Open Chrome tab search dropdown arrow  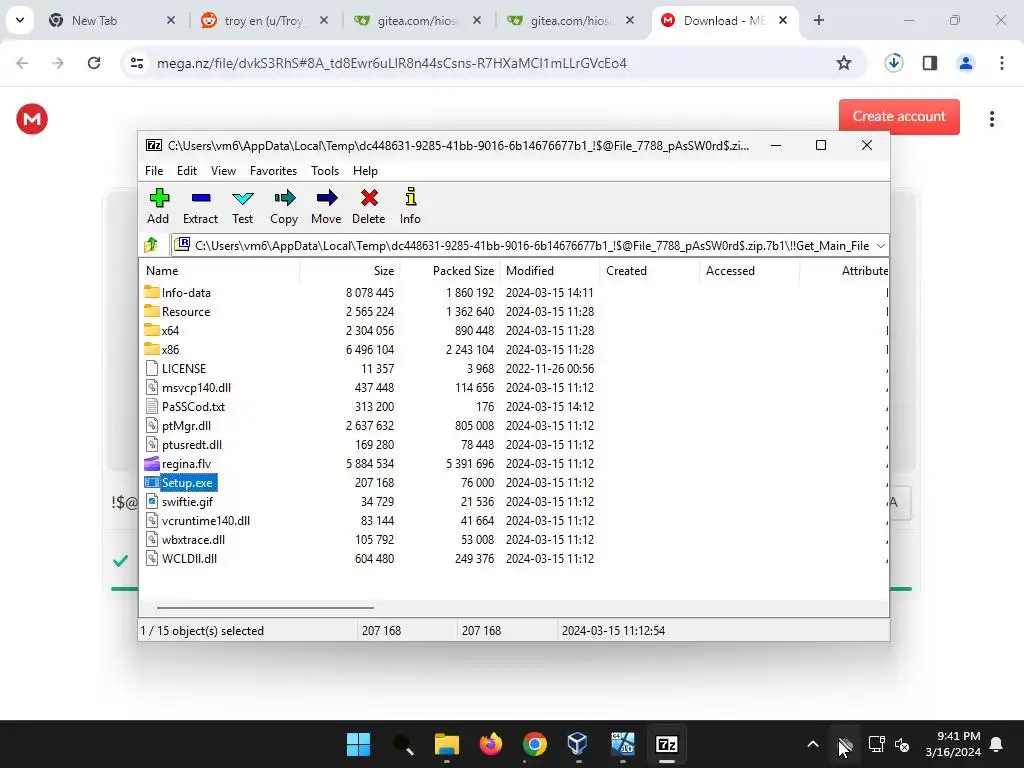click(20, 20)
